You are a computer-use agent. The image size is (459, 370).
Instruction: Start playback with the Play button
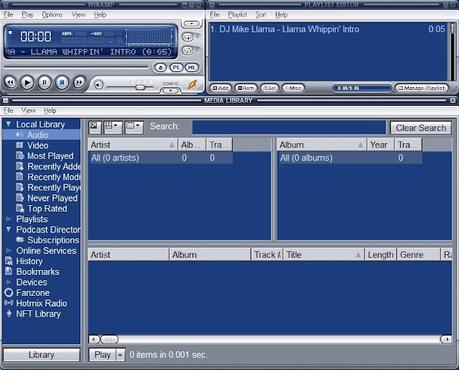point(27,82)
